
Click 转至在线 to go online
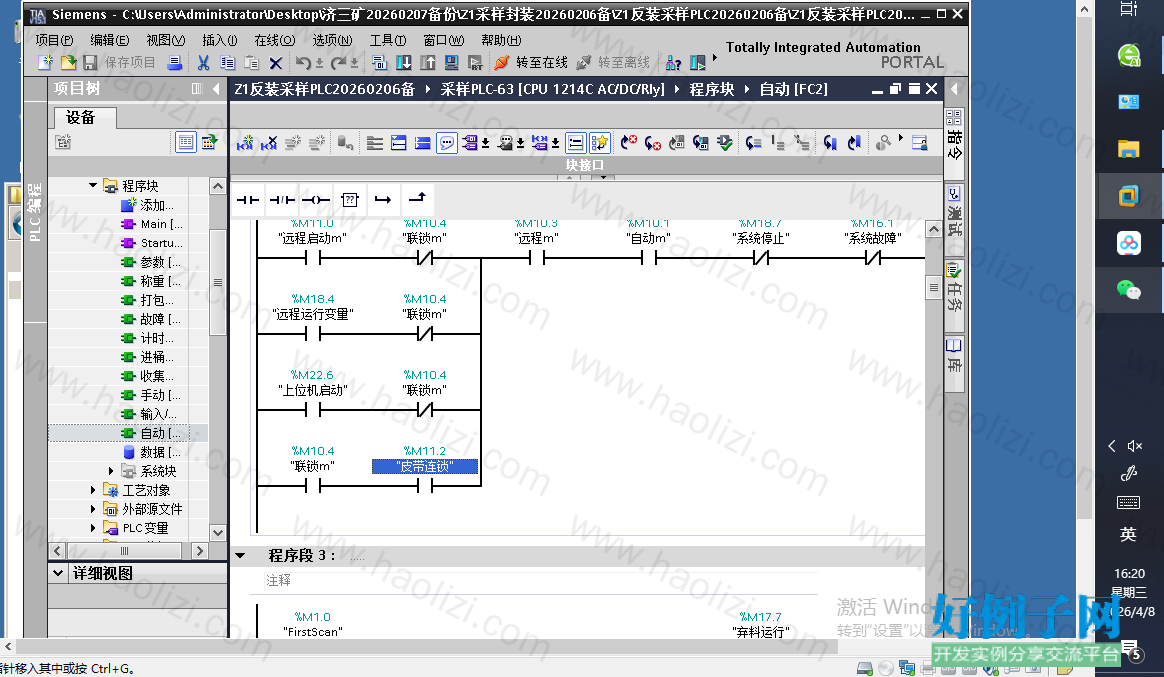click(532, 62)
